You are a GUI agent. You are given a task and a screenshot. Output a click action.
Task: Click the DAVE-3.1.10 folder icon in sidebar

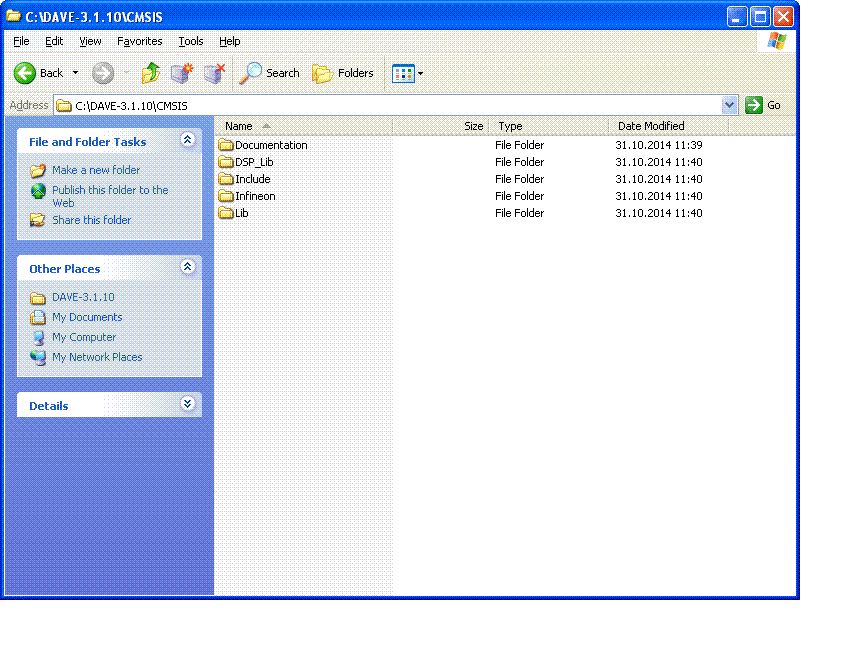(37, 298)
